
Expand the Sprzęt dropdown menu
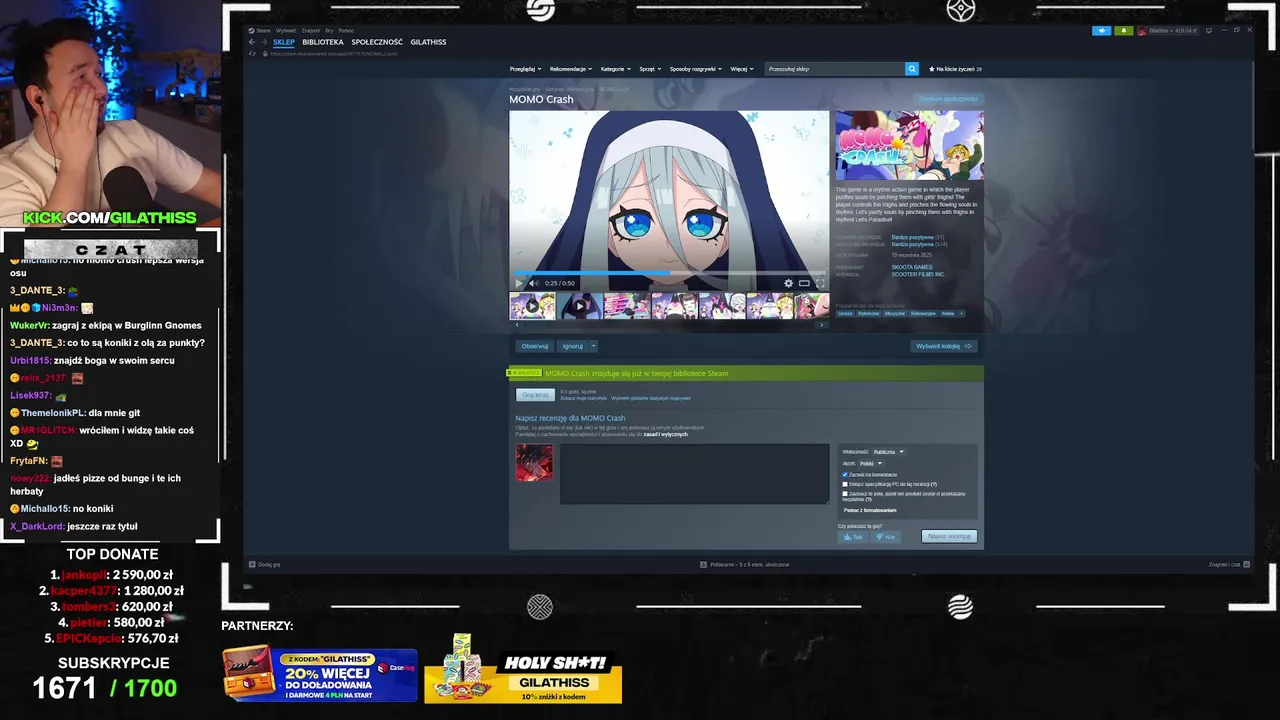tap(650, 69)
